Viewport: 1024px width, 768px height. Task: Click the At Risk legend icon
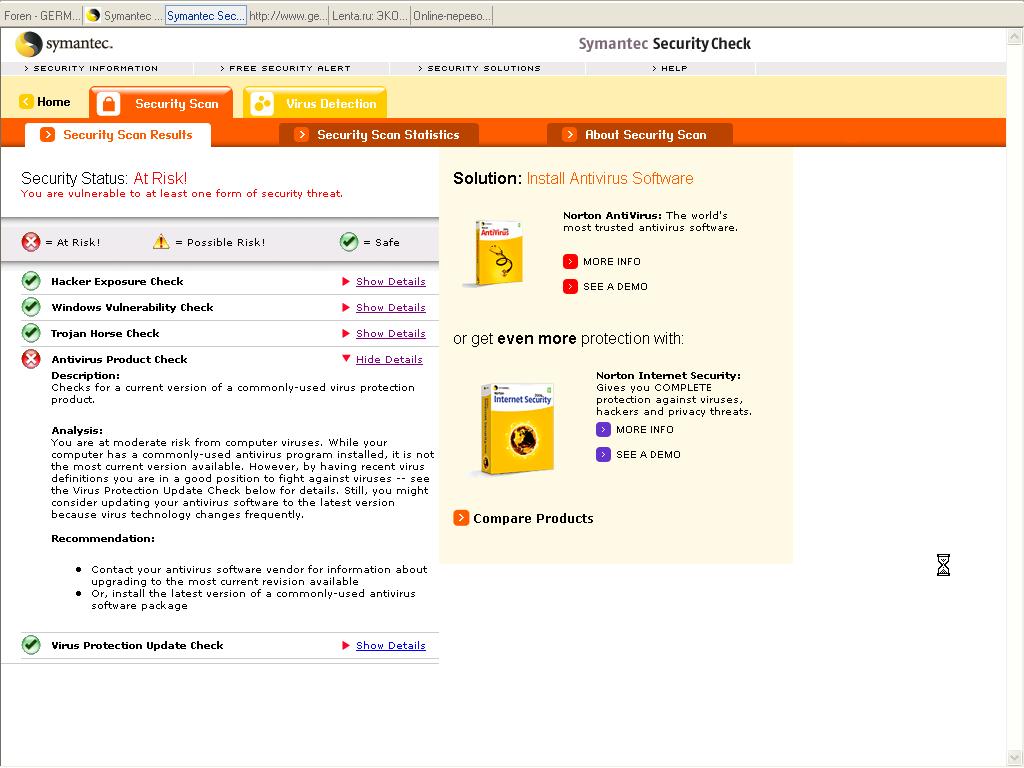coord(31,242)
